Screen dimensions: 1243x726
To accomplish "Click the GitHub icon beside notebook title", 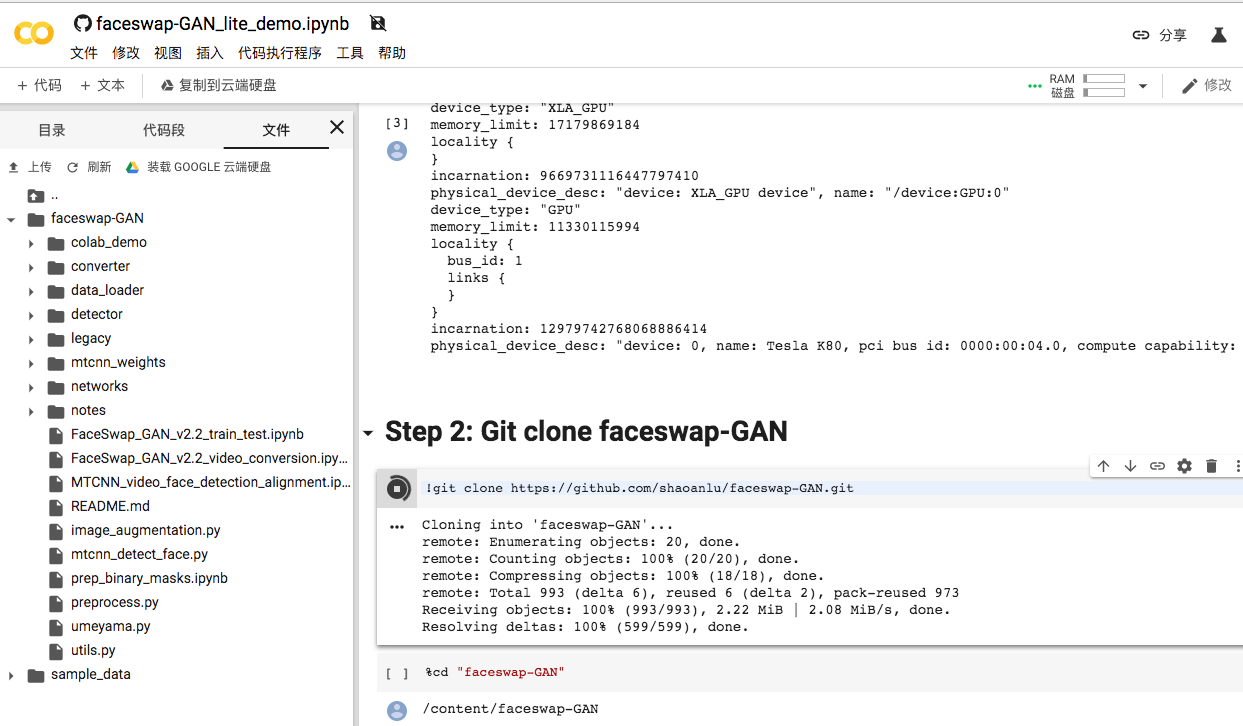I will point(83,23).
